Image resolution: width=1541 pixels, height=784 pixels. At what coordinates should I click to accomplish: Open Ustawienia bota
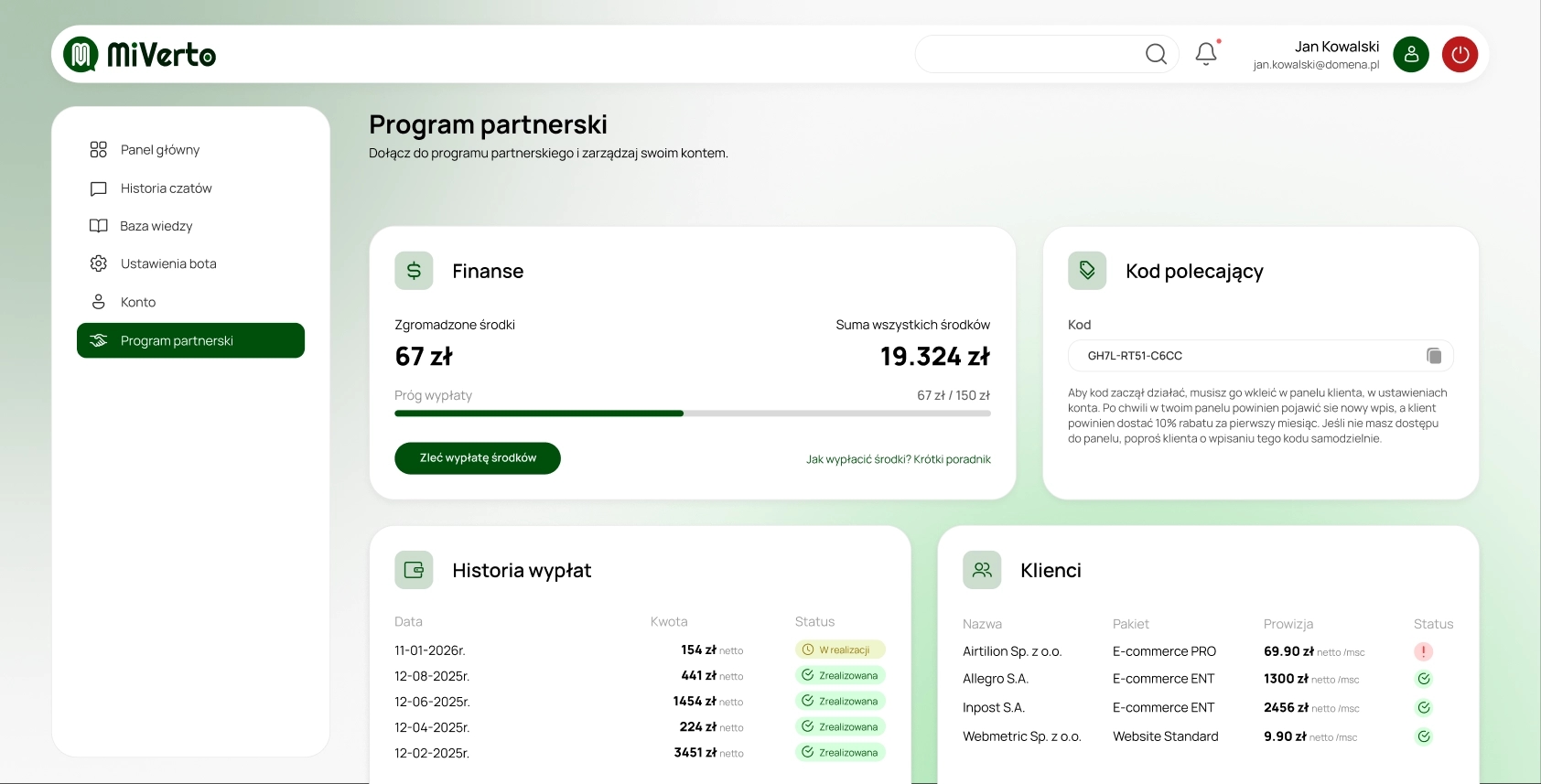pyautogui.click(x=190, y=263)
